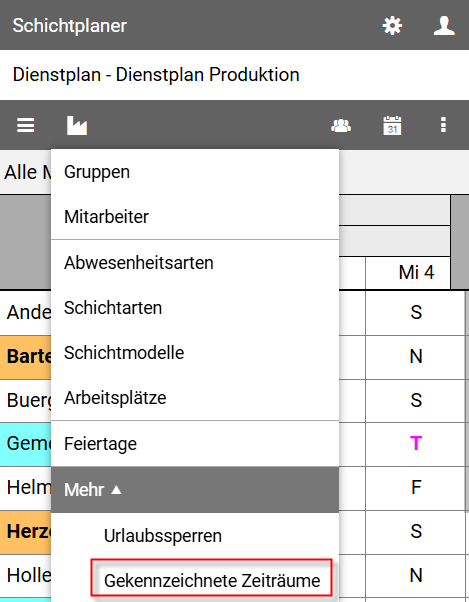Select the Herz employee row name
Viewport: 469px width, 602px height.
[x=25, y=532]
